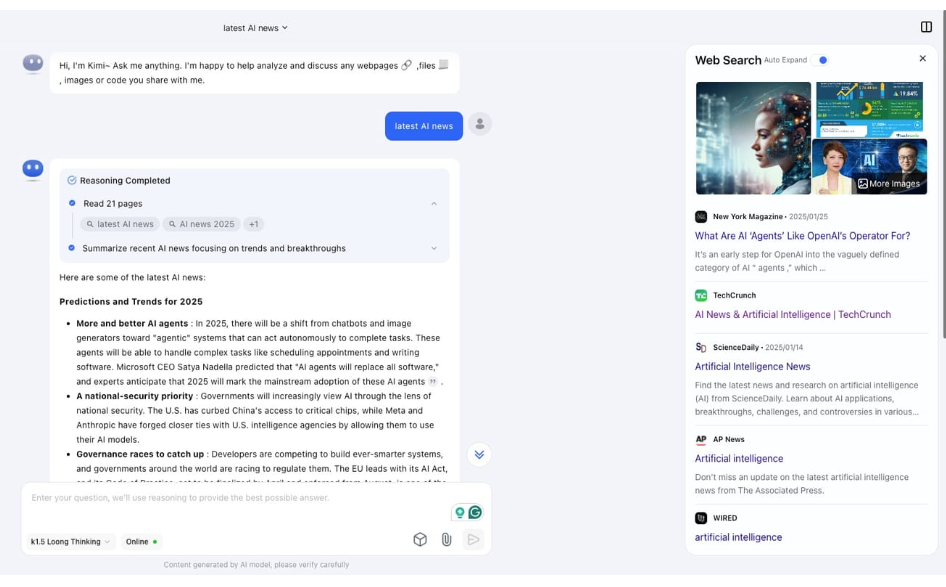Open AP News Artificial intelligence link
The image size is (946, 587).
[x=738, y=459]
